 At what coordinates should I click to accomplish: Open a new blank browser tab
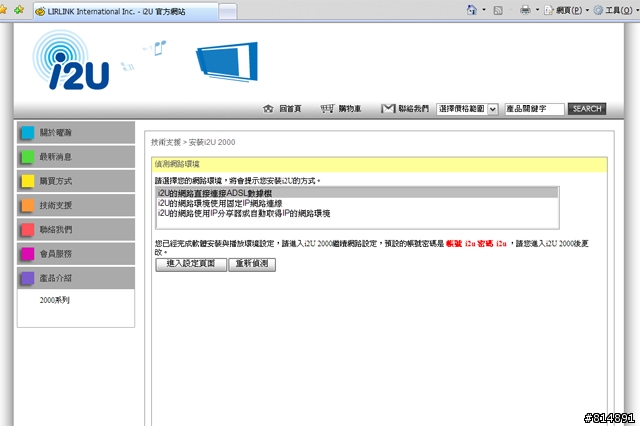(x=228, y=11)
